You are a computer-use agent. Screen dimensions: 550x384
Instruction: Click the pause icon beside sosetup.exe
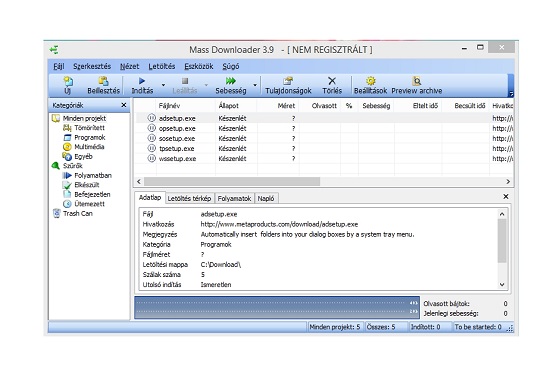151,139
